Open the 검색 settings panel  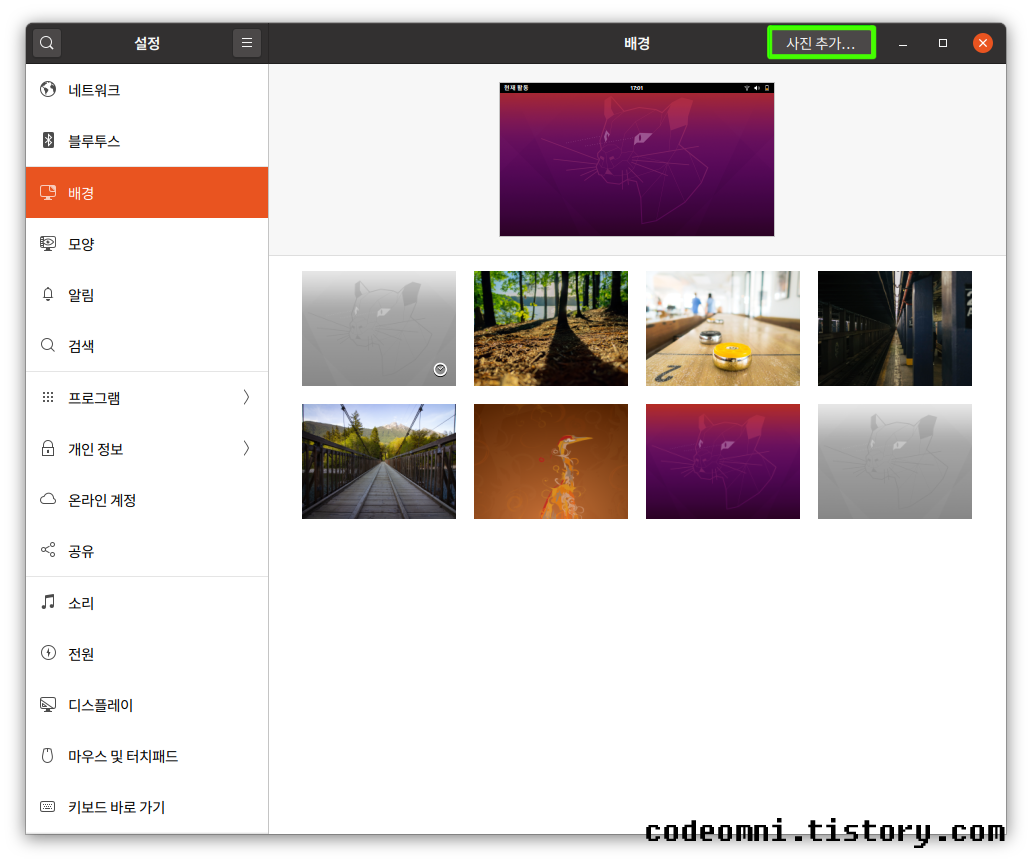point(147,346)
